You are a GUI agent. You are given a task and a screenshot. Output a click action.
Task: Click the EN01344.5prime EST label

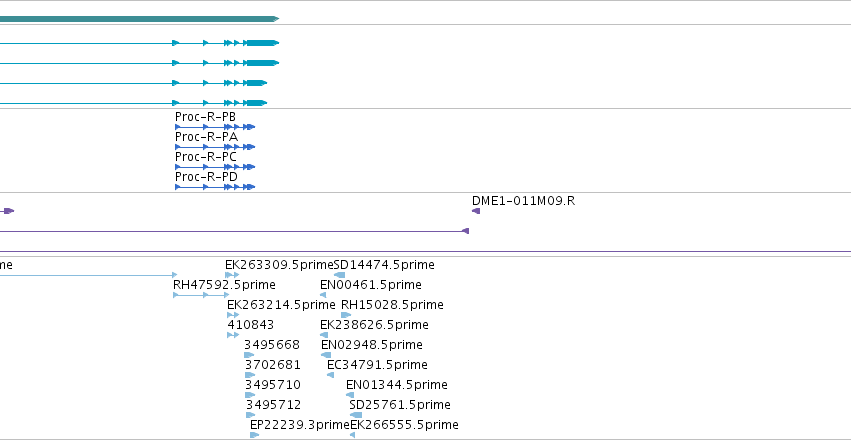397,385
